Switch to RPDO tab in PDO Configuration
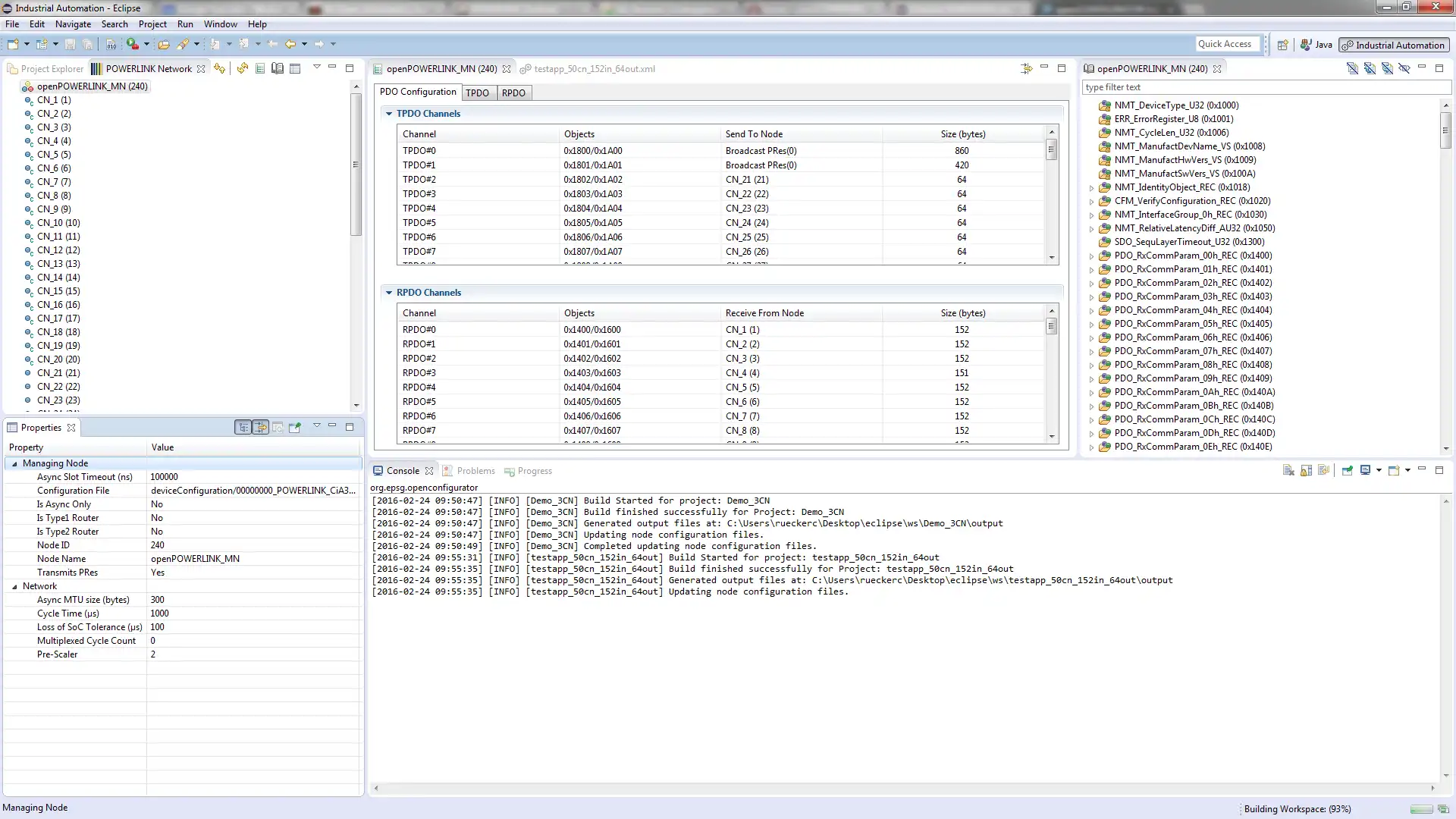Screen dimensions: 1456x819 (x=514, y=92)
